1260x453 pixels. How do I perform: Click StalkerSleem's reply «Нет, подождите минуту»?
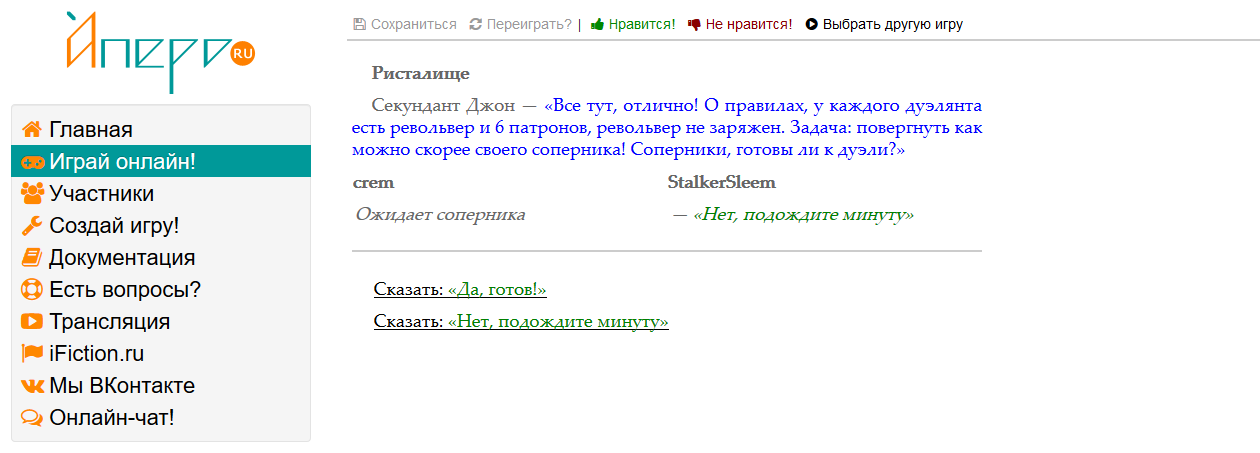803,215
